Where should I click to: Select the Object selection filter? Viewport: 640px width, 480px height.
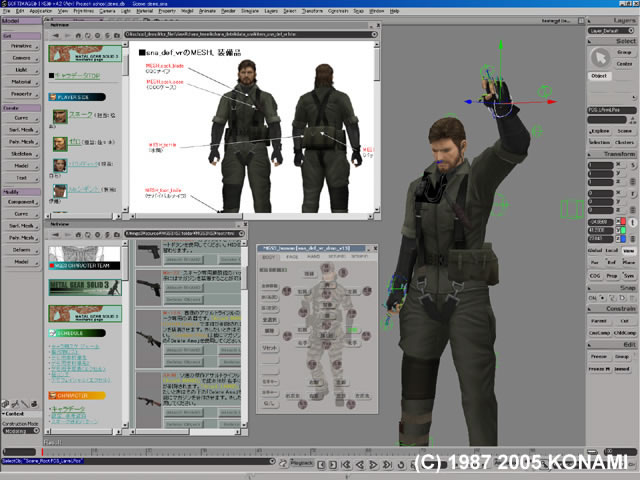(x=599, y=76)
